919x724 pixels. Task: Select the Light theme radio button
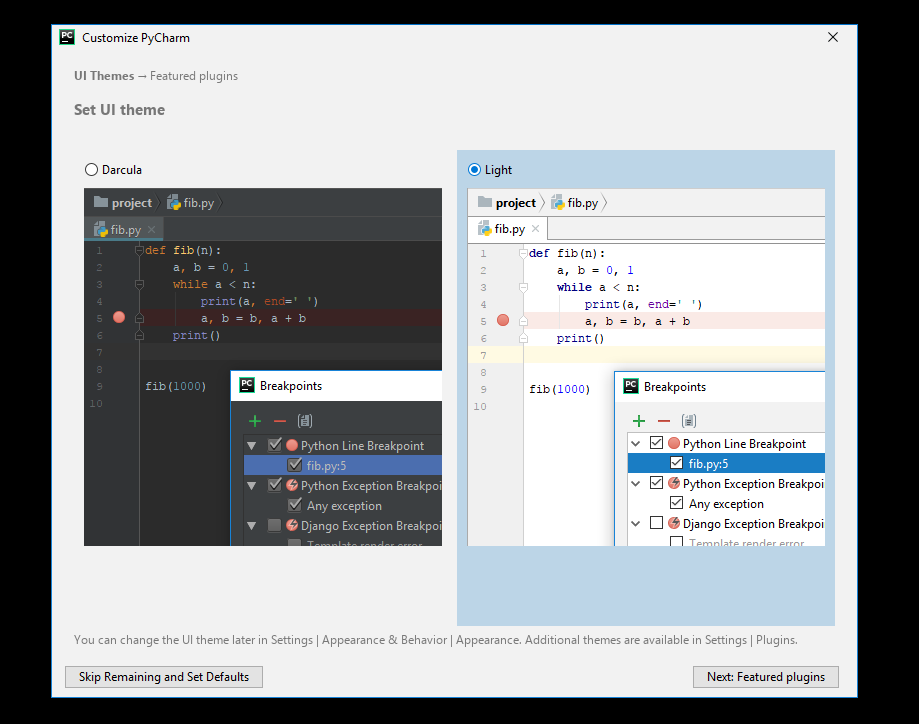click(x=474, y=170)
